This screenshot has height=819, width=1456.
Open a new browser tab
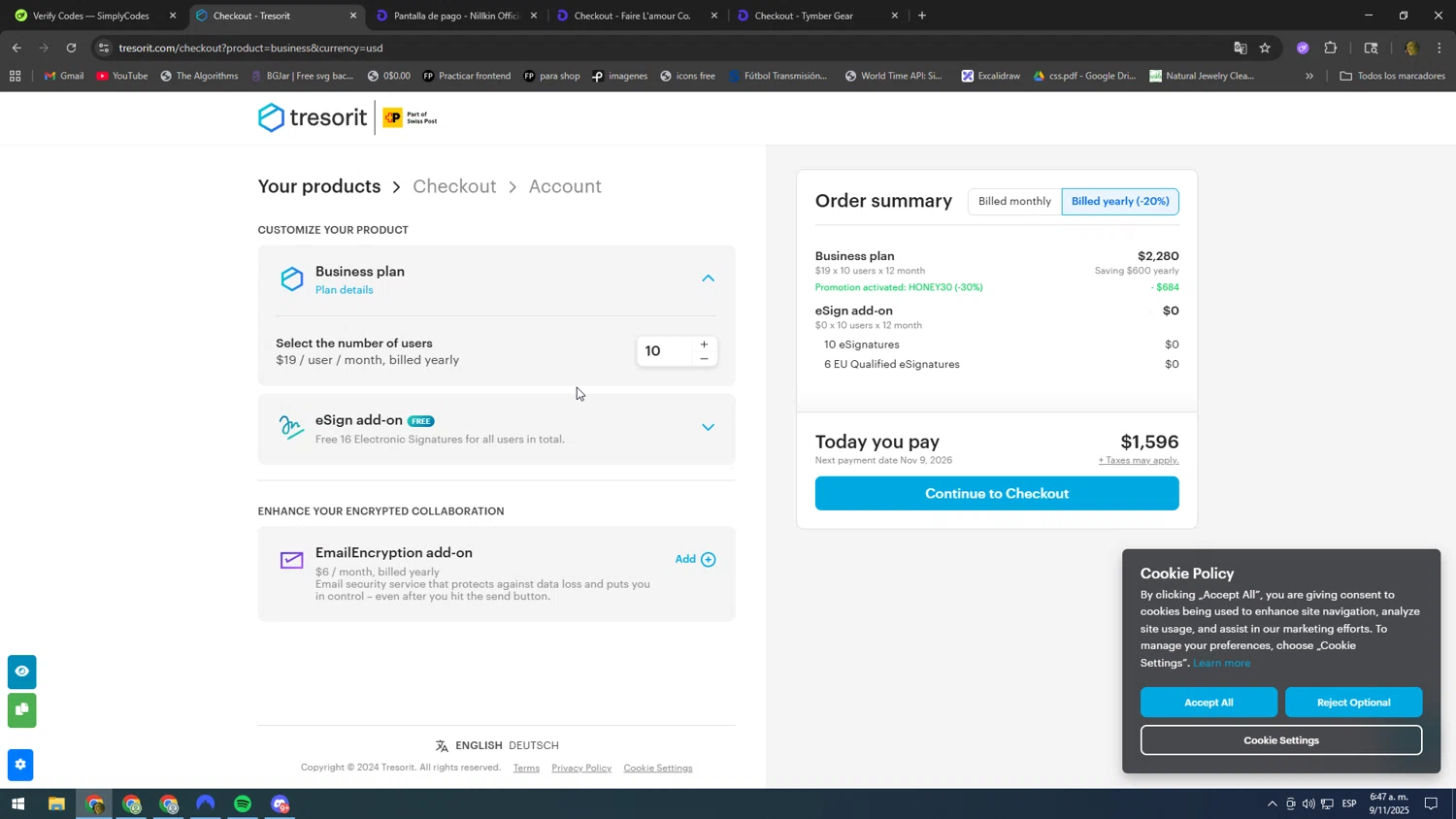click(921, 16)
